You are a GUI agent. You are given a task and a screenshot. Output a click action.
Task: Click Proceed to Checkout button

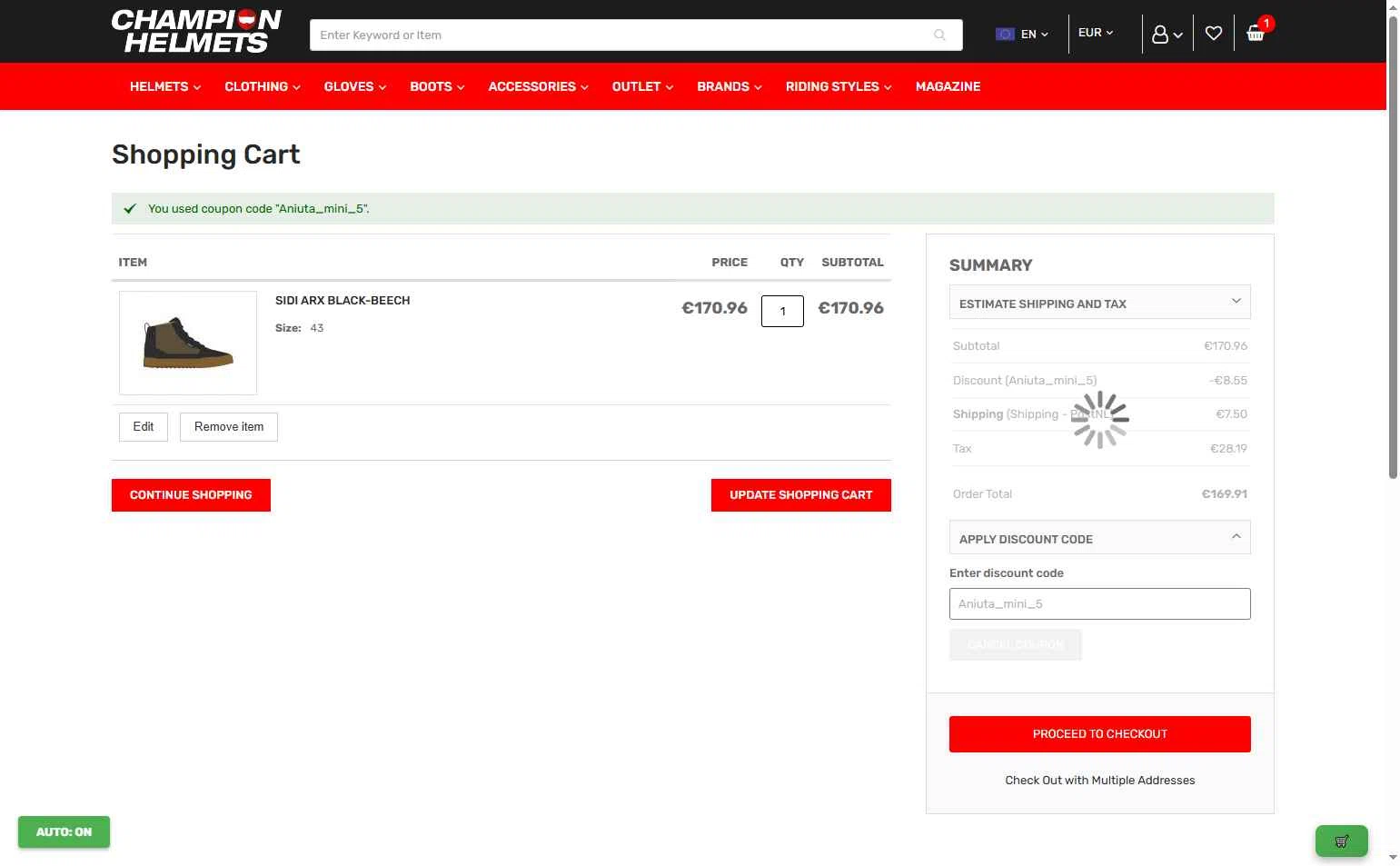click(x=1099, y=734)
